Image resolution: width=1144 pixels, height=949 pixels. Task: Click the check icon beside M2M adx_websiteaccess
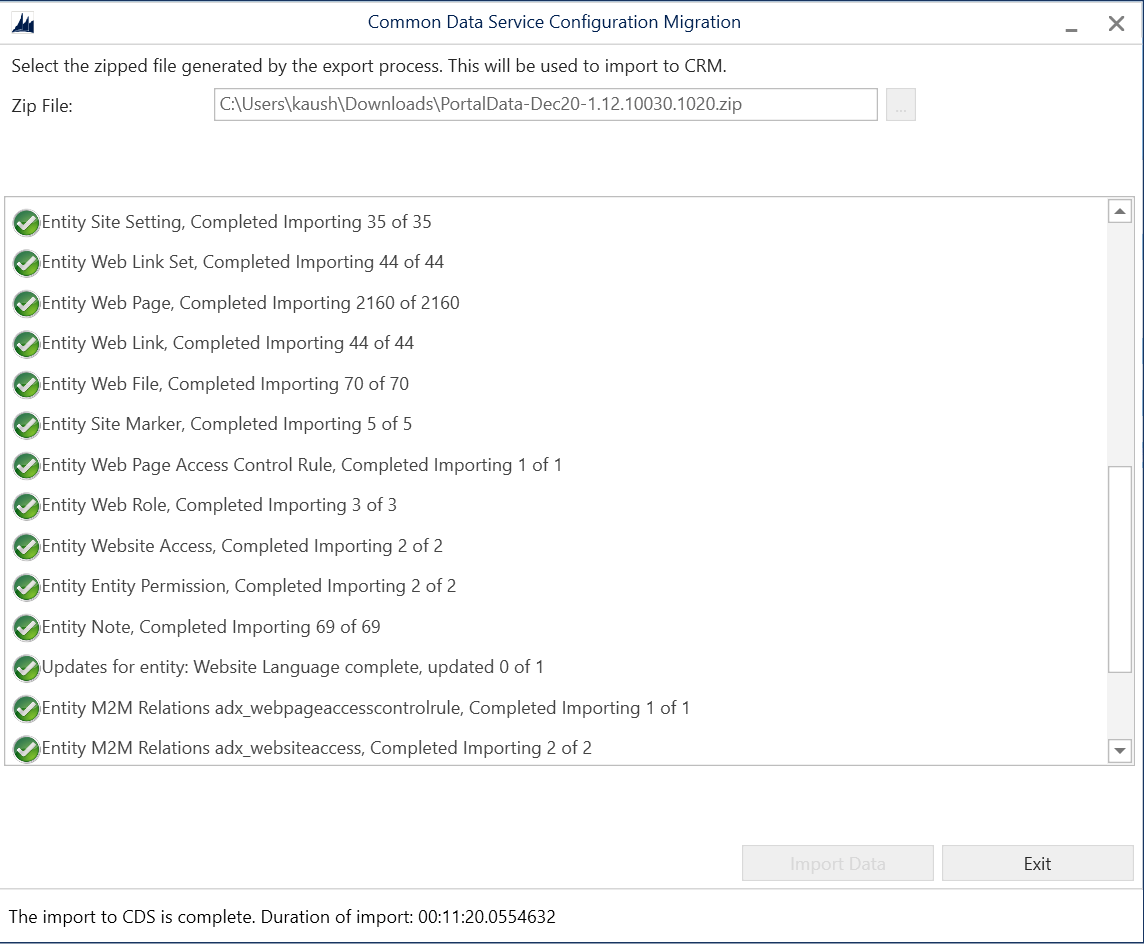[26, 749]
